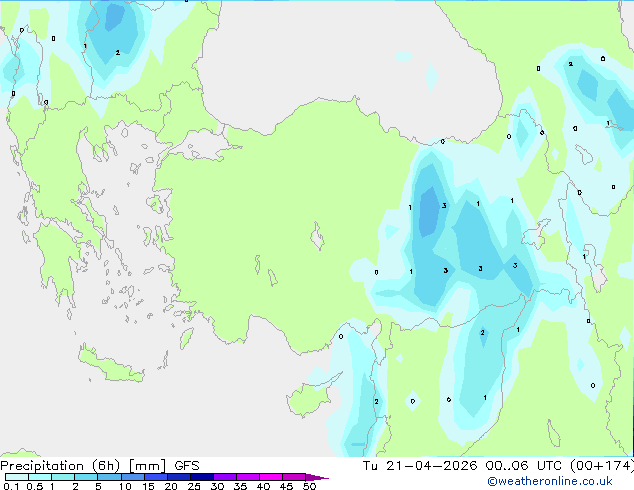Select the 5–10 mm legend color swatch
This screenshot has height=490, width=634.
(x=109, y=477)
